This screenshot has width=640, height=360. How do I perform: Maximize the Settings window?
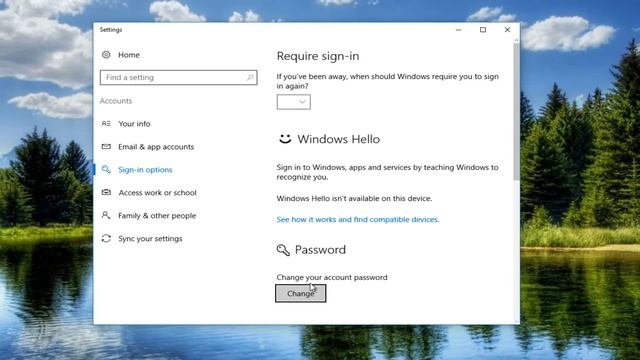(483, 30)
